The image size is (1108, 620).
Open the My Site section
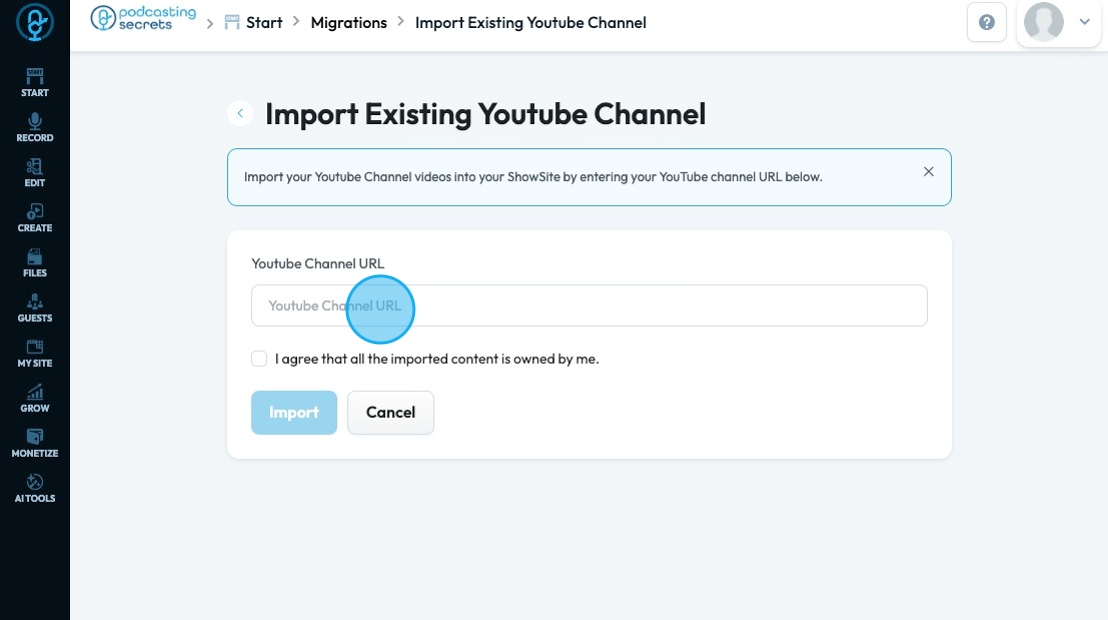[35, 353]
